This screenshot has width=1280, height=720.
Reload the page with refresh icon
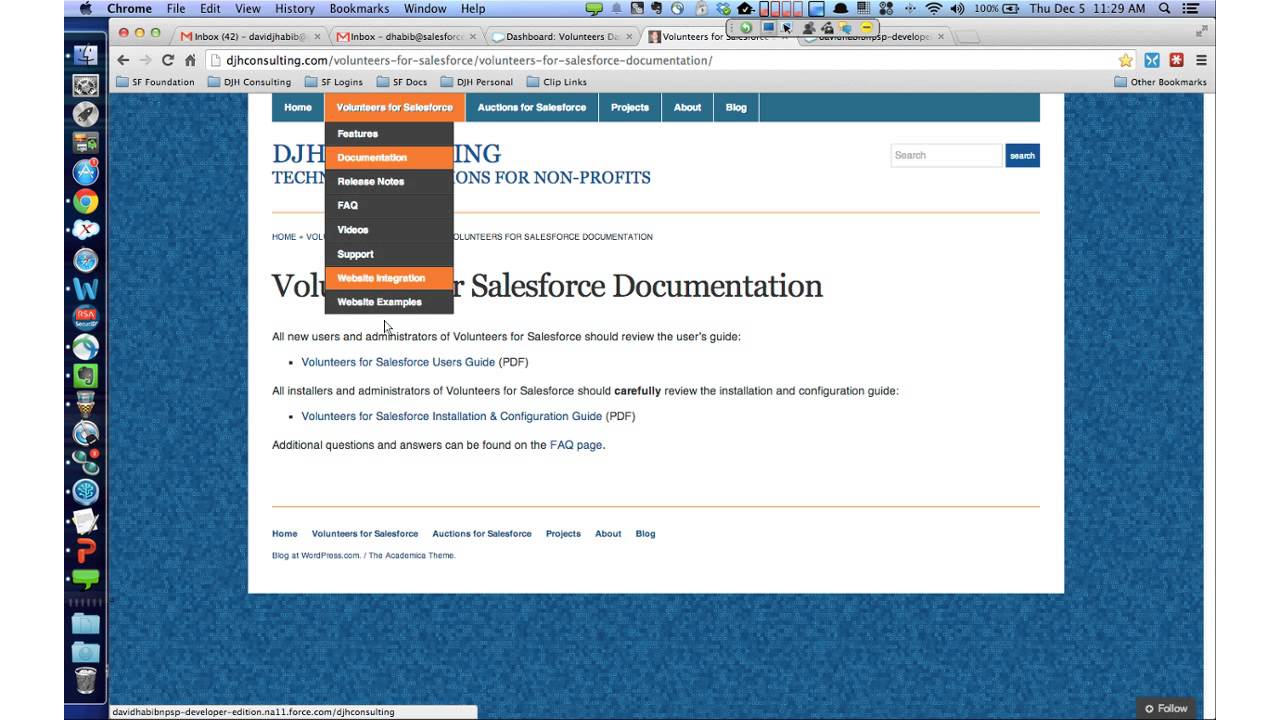coord(168,60)
